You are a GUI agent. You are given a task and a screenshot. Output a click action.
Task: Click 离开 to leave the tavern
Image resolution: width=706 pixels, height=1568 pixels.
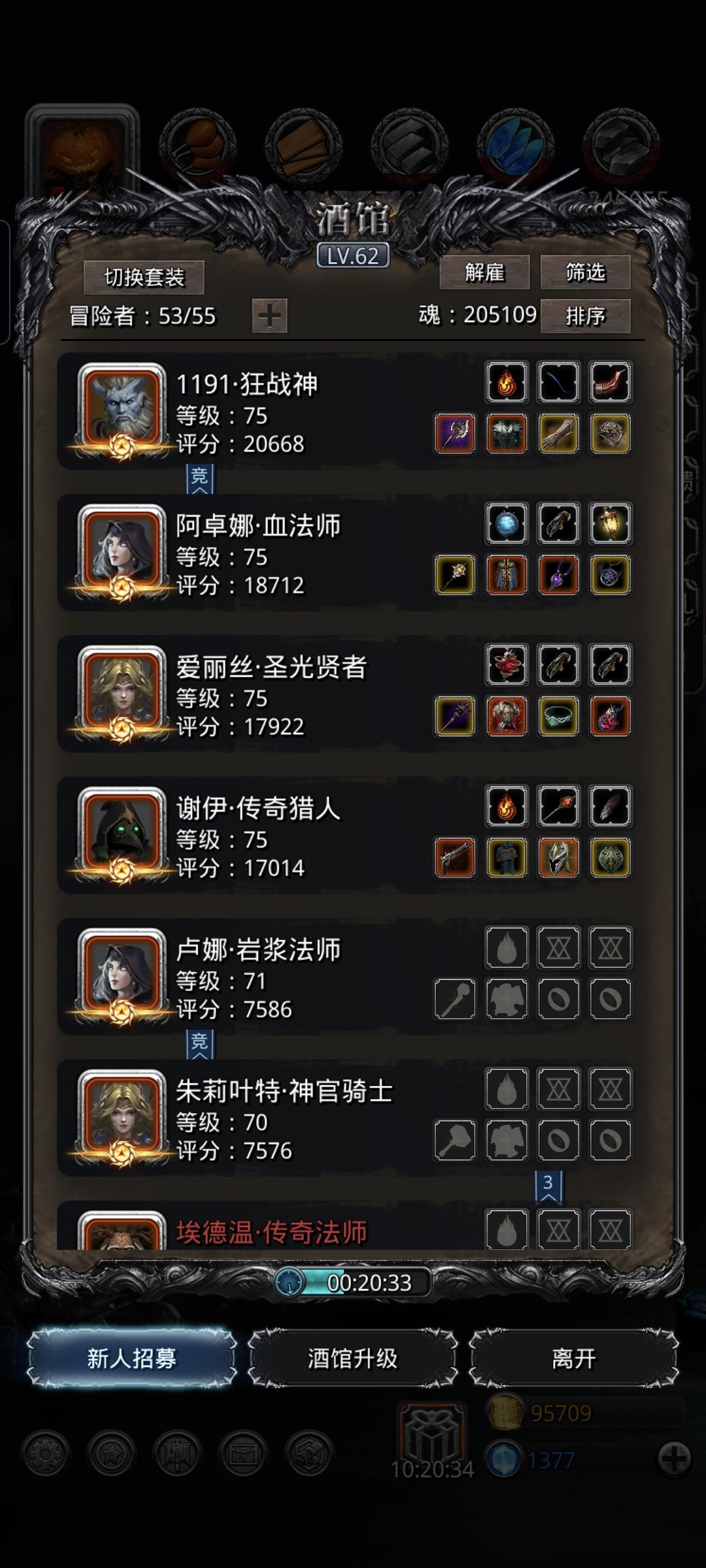[573, 1358]
